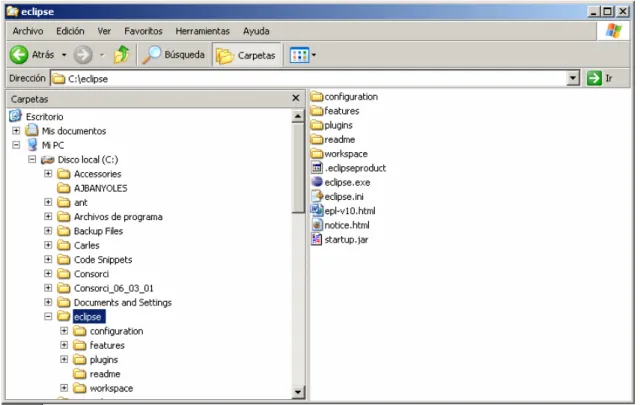Click the Up one level folder icon

tap(121, 55)
